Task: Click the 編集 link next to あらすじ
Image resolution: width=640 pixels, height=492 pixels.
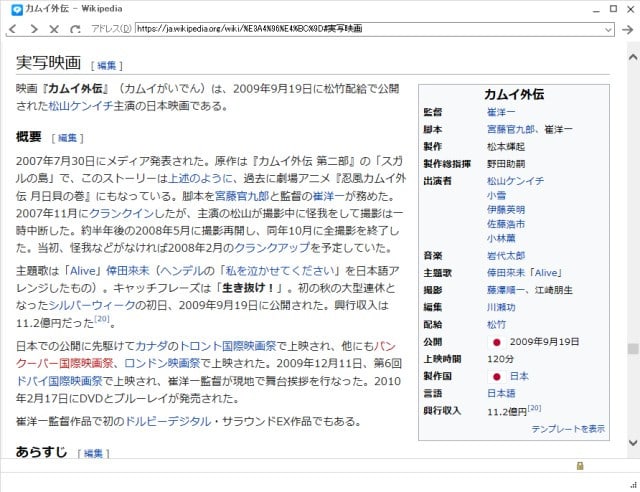Action: pos(93,454)
